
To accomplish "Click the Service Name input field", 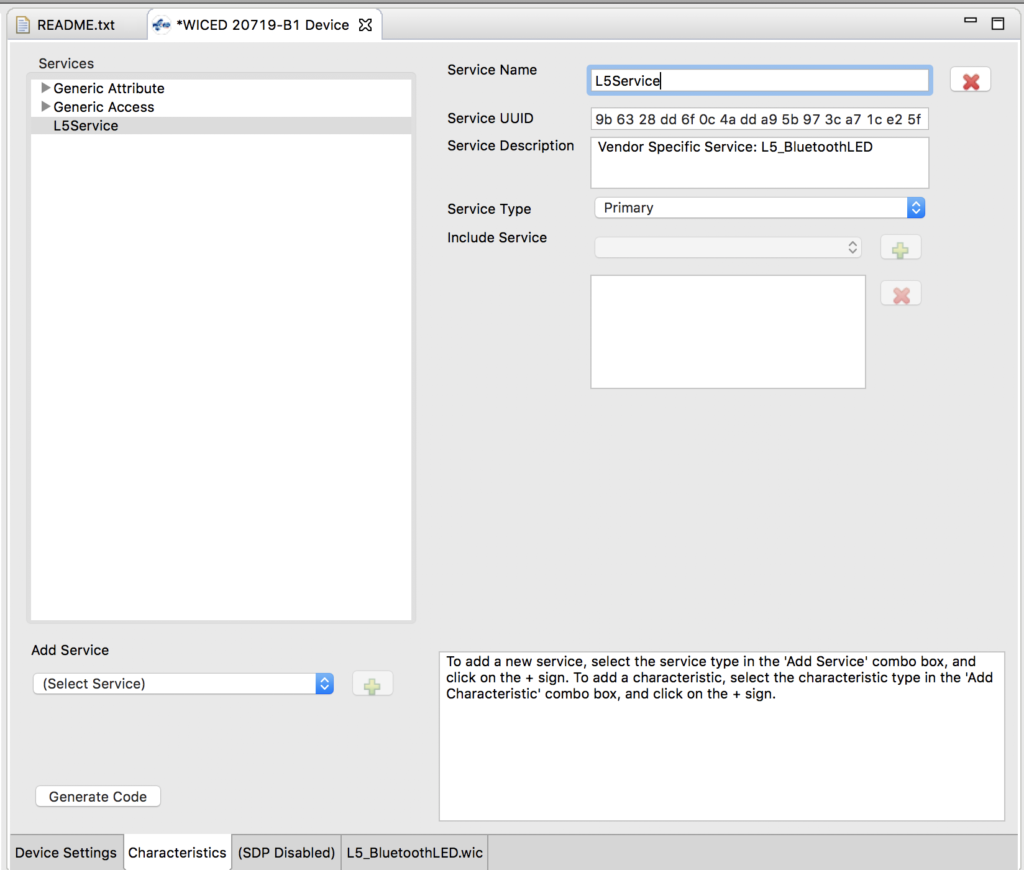I will pos(760,81).
